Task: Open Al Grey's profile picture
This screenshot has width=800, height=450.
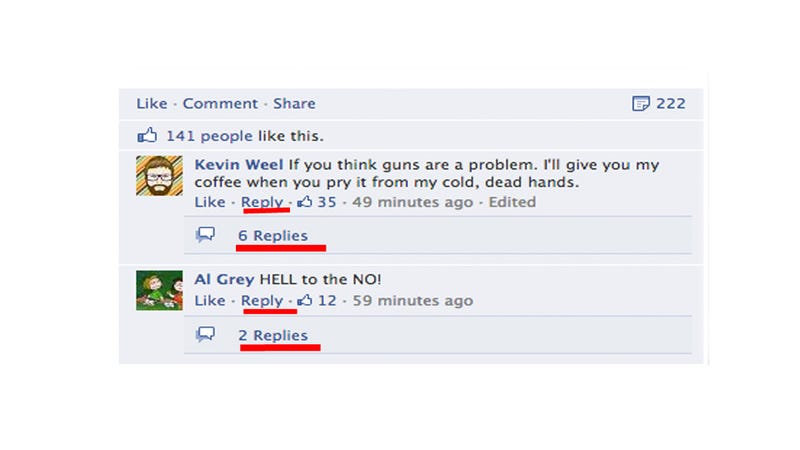Action: point(159,290)
